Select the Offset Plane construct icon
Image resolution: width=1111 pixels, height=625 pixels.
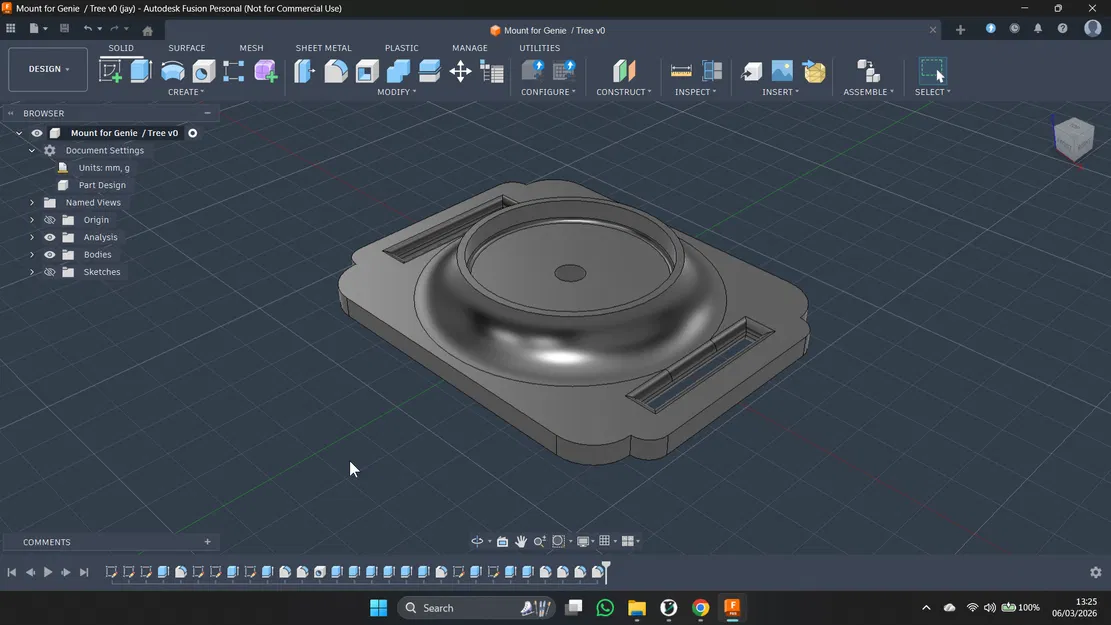coord(624,71)
